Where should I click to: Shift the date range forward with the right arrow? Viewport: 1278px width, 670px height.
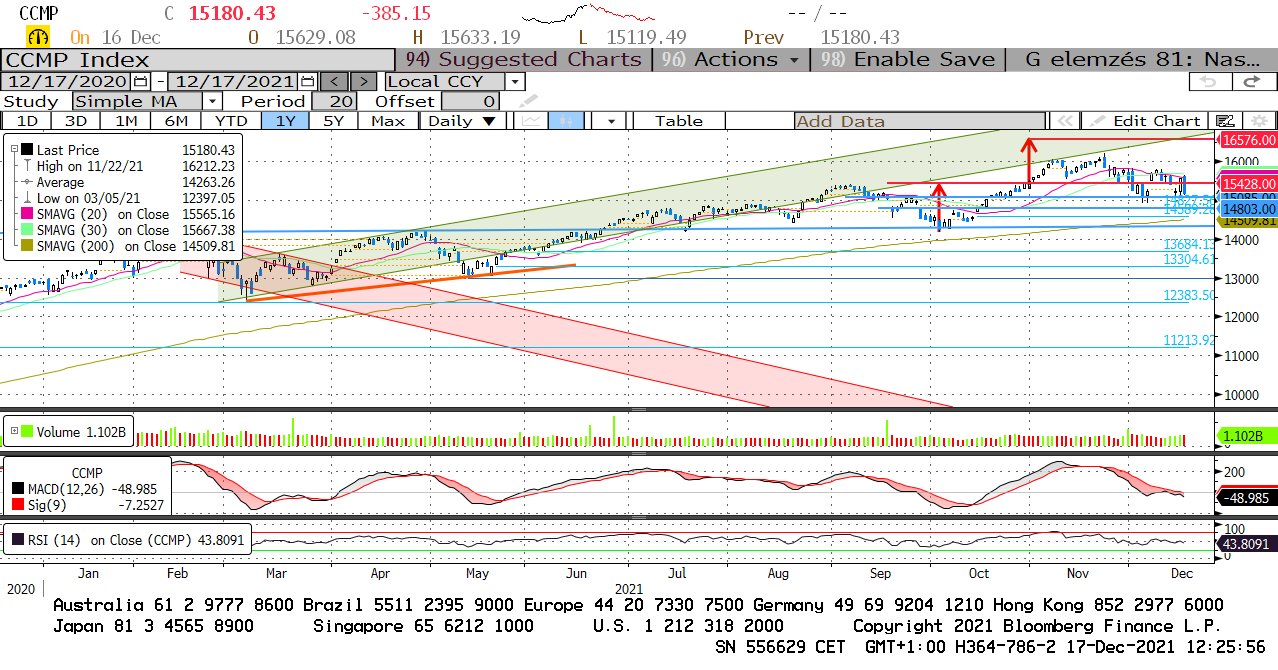coord(364,81)
